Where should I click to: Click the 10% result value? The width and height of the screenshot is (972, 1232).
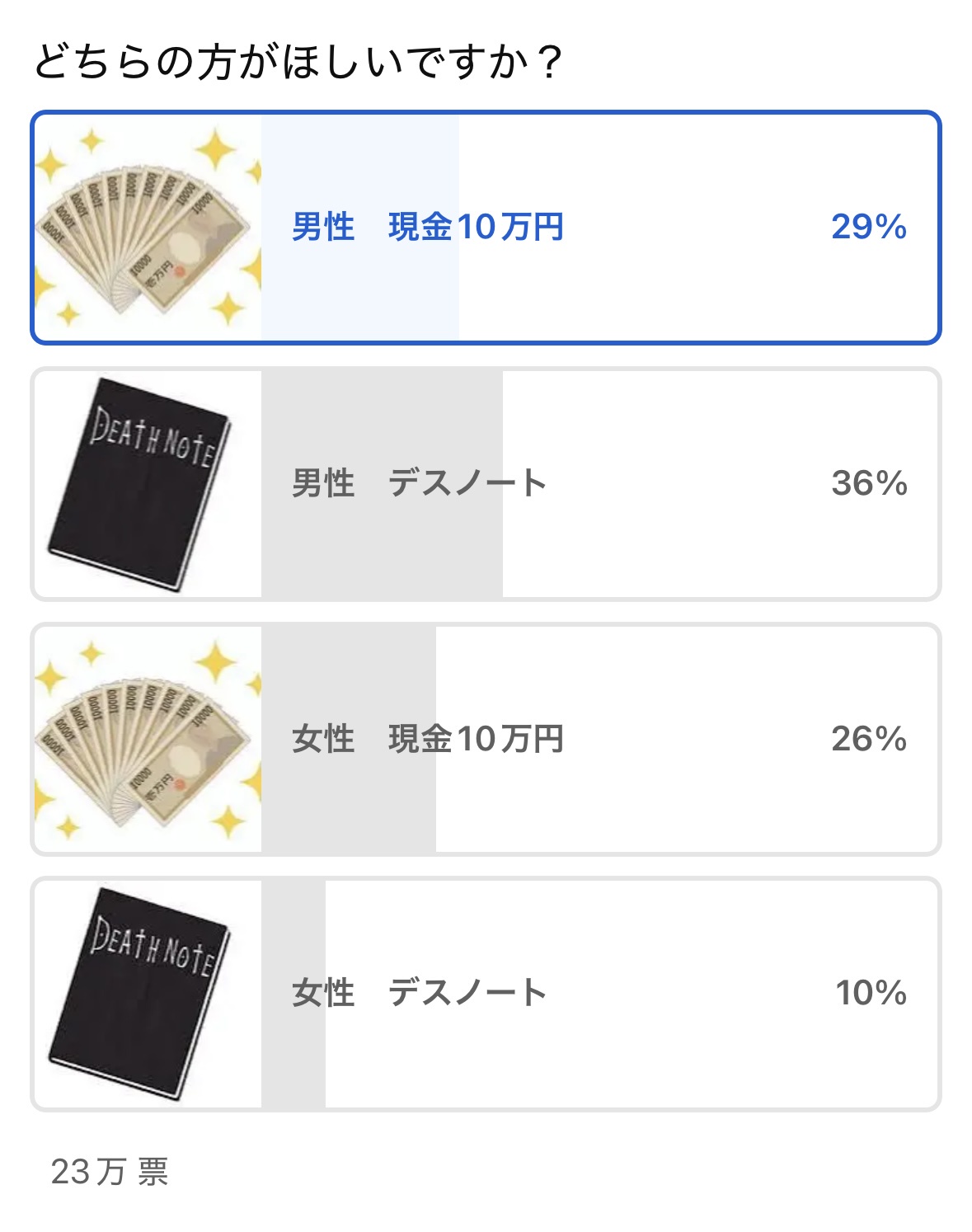(x=871, y=993)
